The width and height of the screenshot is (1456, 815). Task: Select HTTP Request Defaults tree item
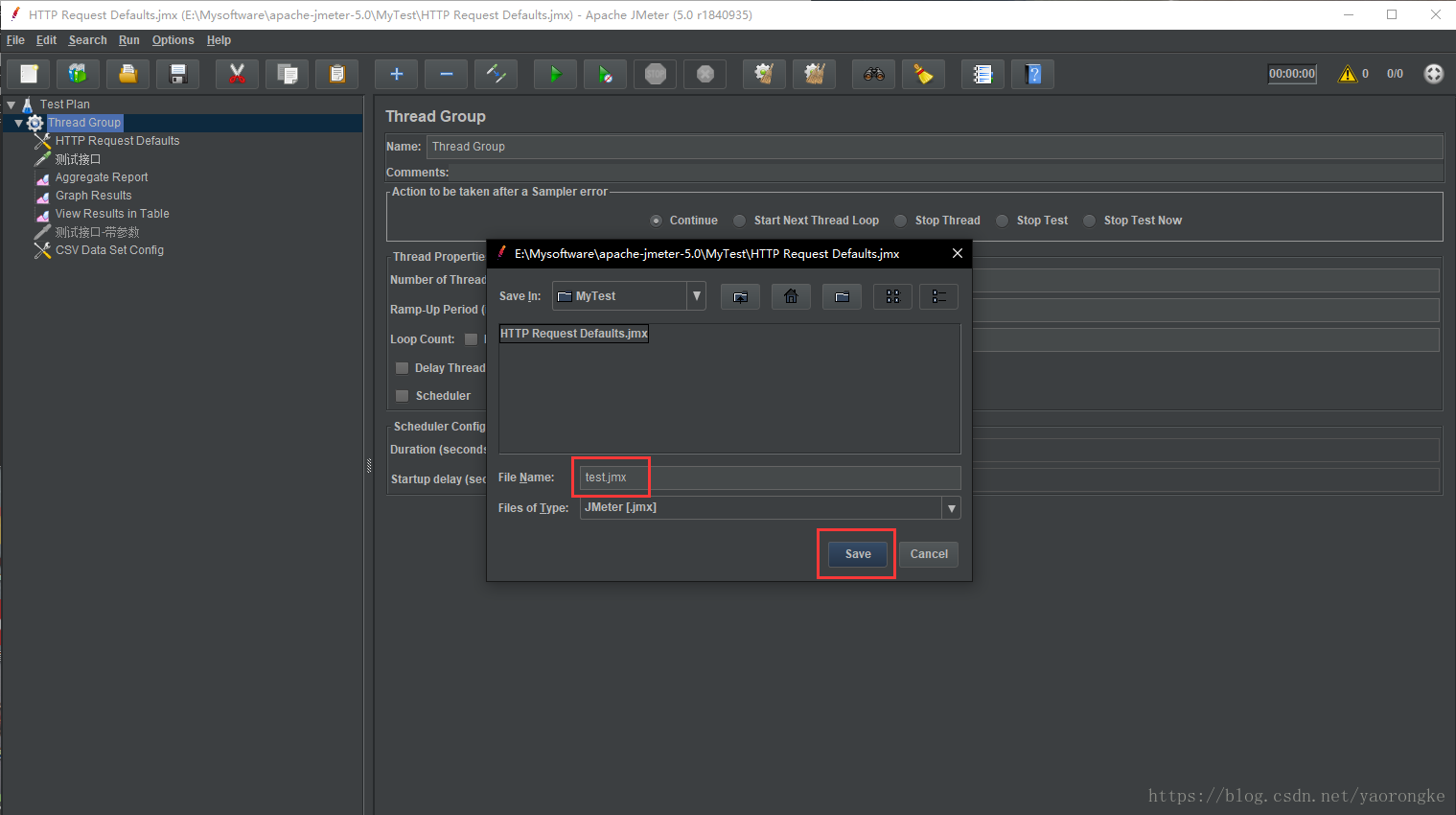tap(117, 141)
